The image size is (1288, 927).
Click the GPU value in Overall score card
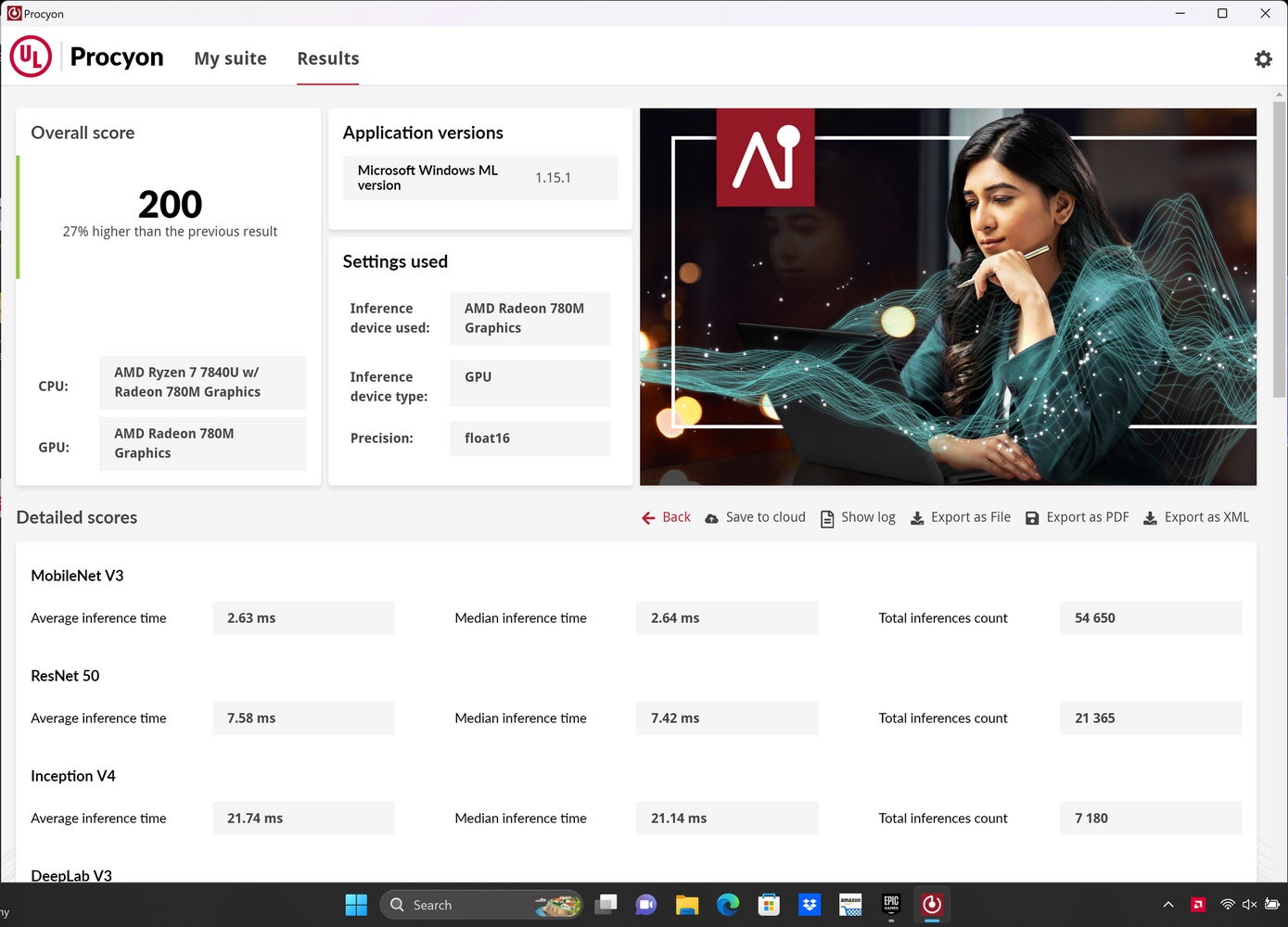point(202,443)
